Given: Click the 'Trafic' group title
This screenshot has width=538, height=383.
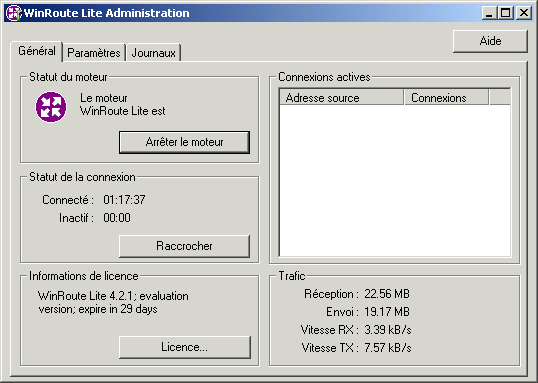Looking at the screenshot, I should tap(292, 276).
